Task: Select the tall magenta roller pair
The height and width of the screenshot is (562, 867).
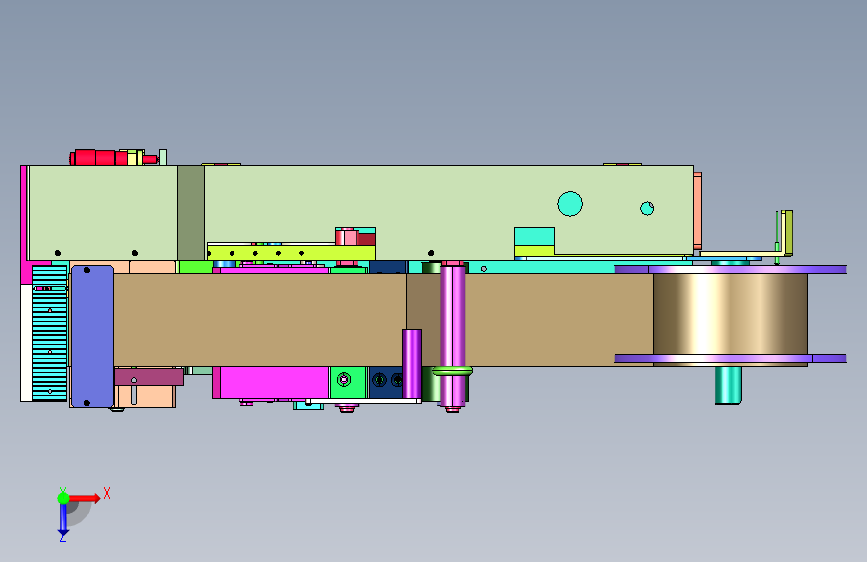Action: coord(452,336)
